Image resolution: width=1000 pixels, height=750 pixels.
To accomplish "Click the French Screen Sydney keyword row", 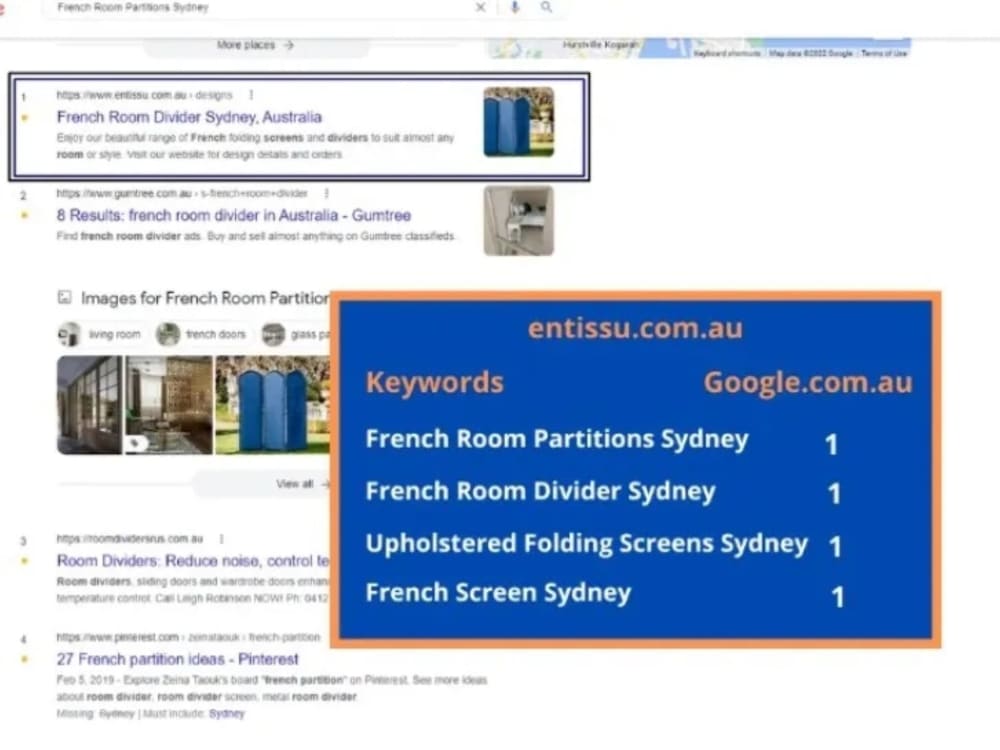I will 604,593.
